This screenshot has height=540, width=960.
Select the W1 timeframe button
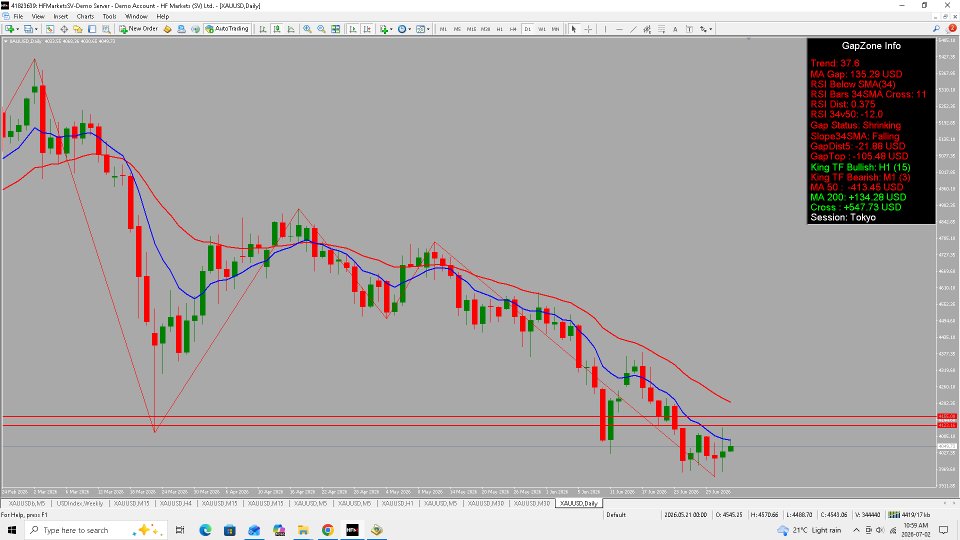[x=542, y=29]
